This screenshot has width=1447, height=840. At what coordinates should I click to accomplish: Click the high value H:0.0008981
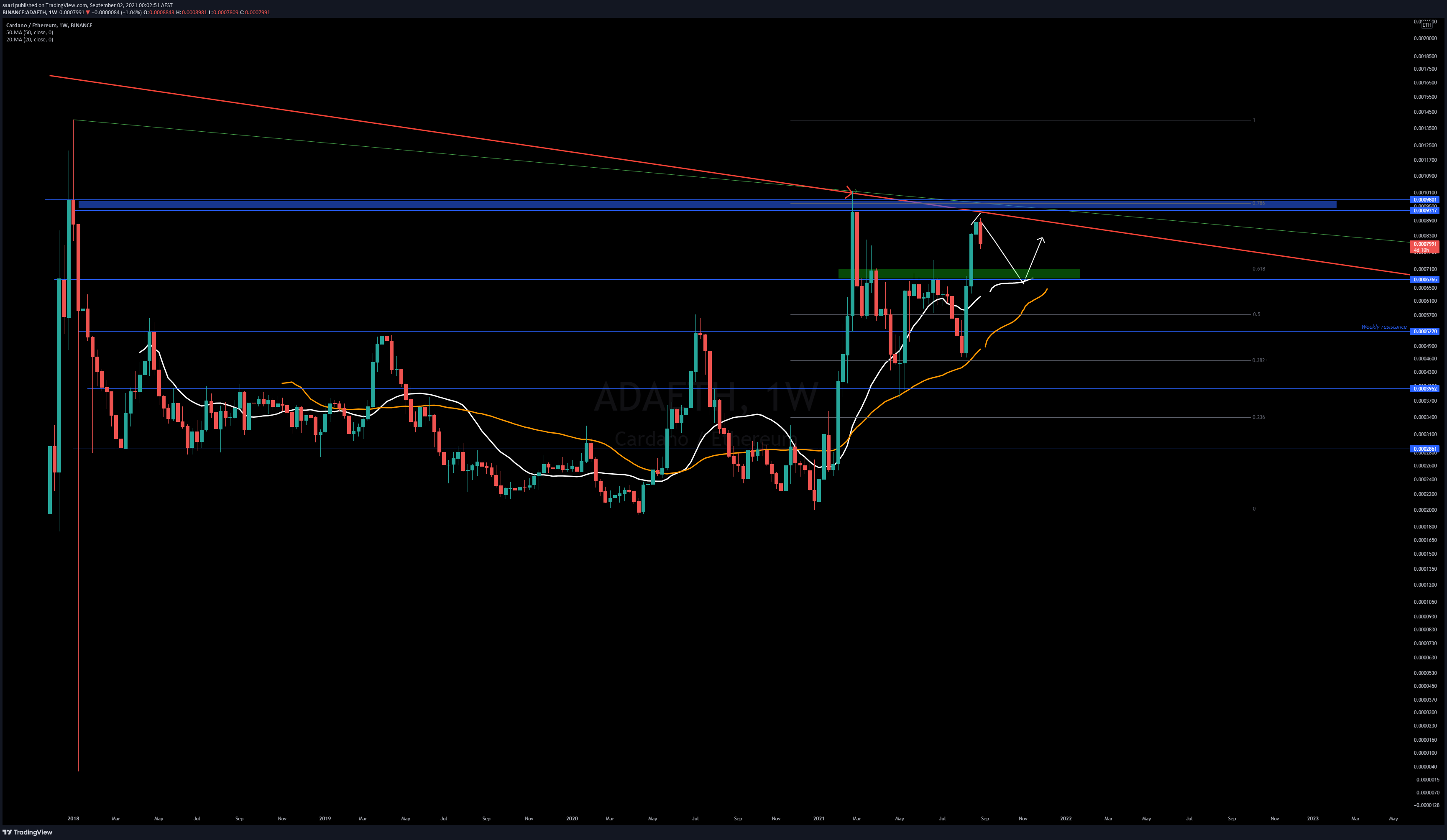click(x=191, y=12)
